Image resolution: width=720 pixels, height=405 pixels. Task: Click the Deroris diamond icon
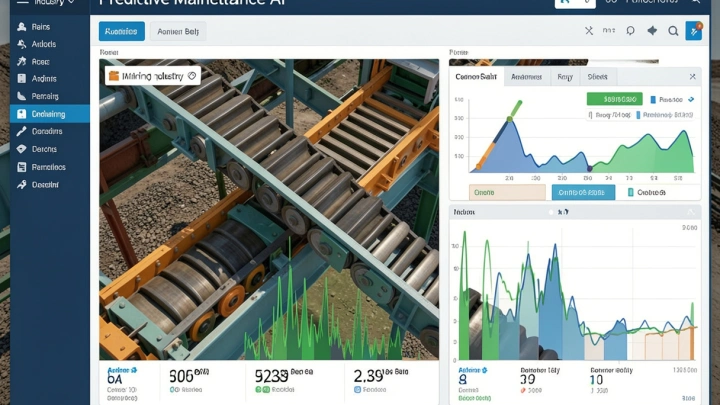(x=22, y=149)
